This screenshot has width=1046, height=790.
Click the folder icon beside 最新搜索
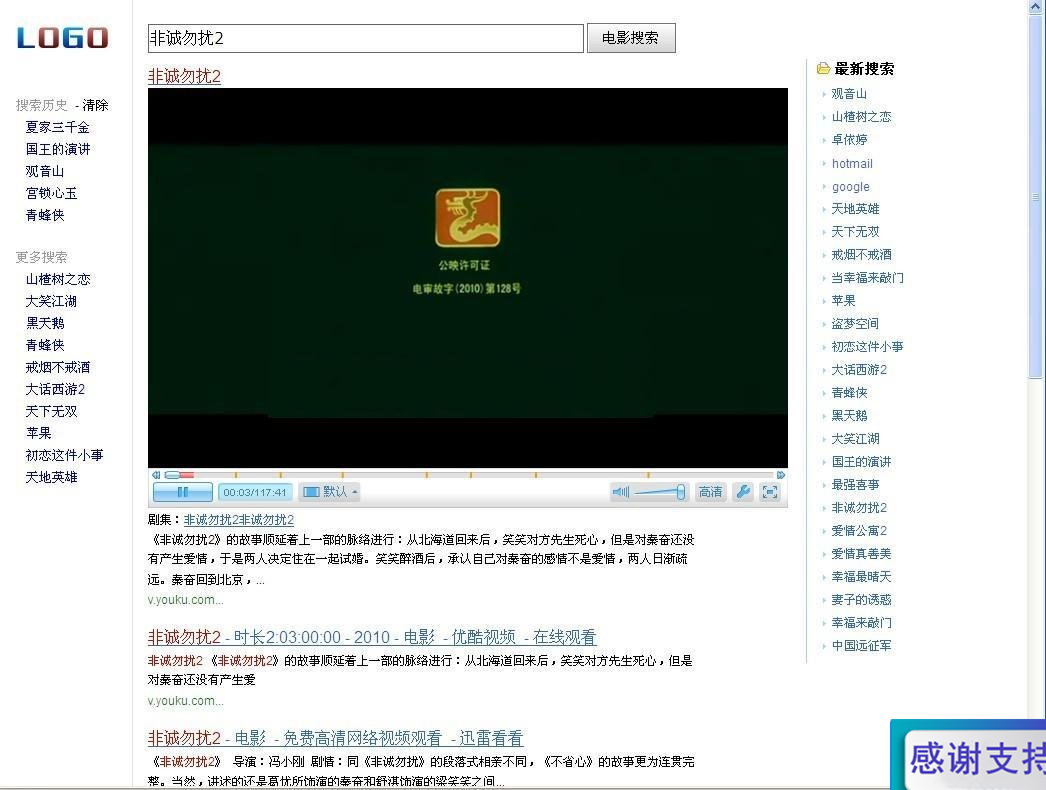coord(823,68)
